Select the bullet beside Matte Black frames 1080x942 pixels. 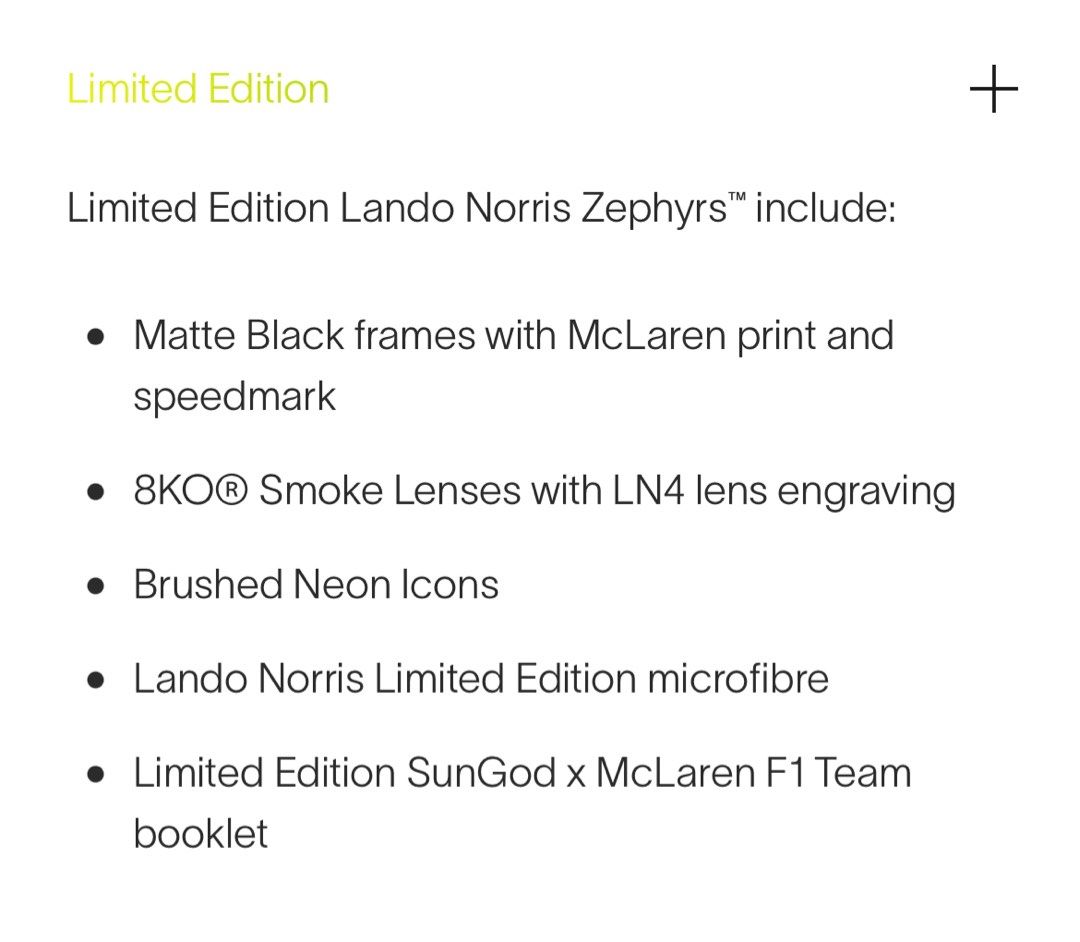[96, 335]
